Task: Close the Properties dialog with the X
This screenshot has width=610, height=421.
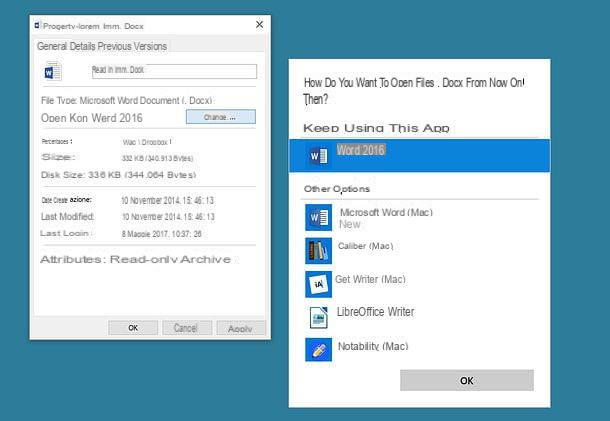Action: (x=259, y=25)
